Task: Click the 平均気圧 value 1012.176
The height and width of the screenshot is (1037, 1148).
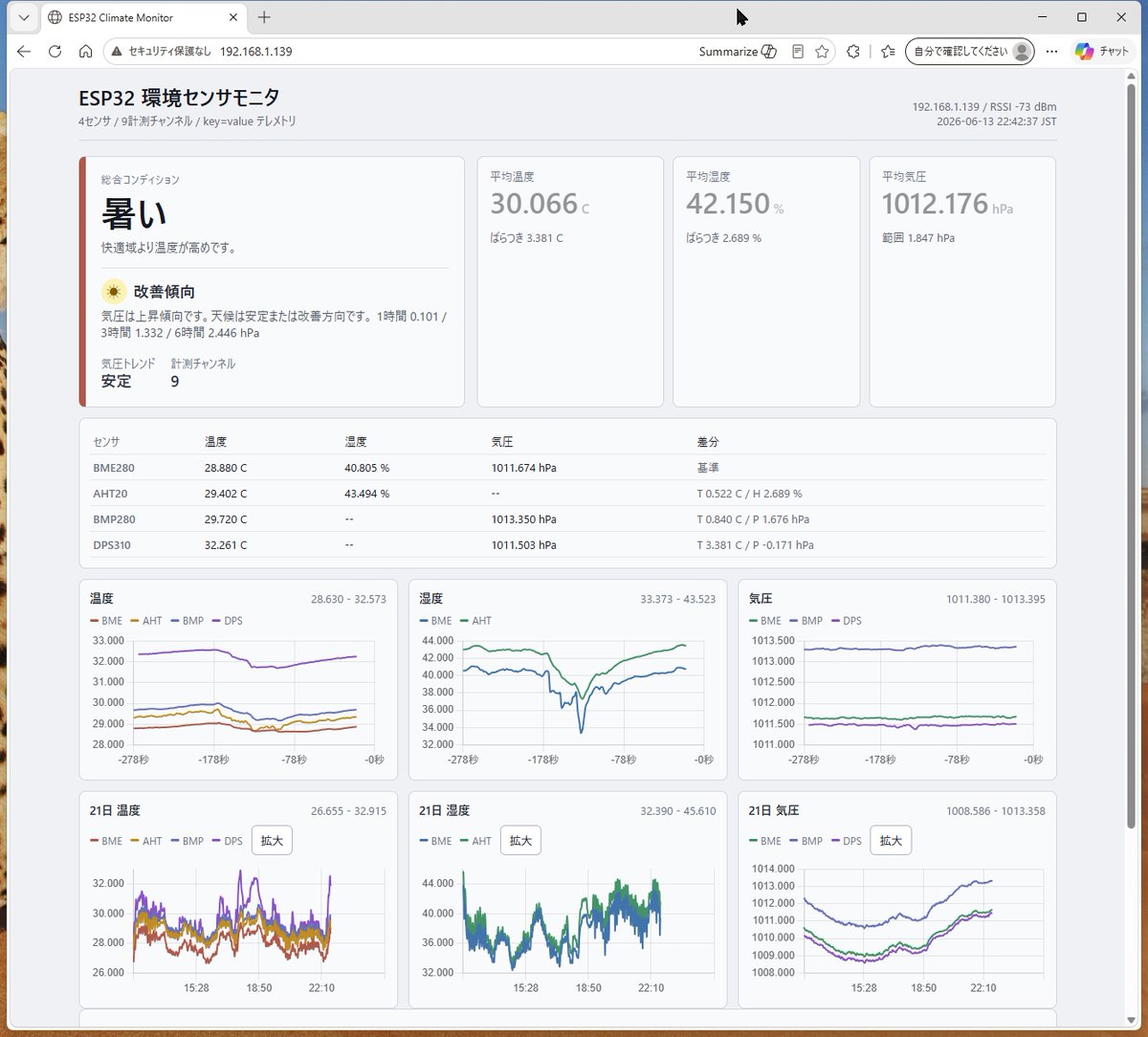Action: pyautogui.click(x=934, y=204)
